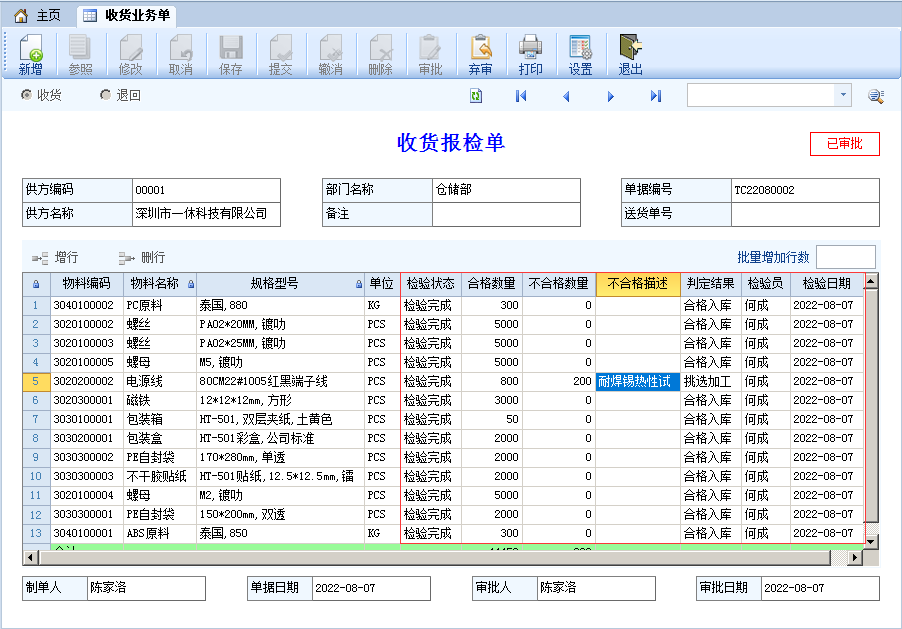Click the 泰国,880 specification cell

point(280,306)
